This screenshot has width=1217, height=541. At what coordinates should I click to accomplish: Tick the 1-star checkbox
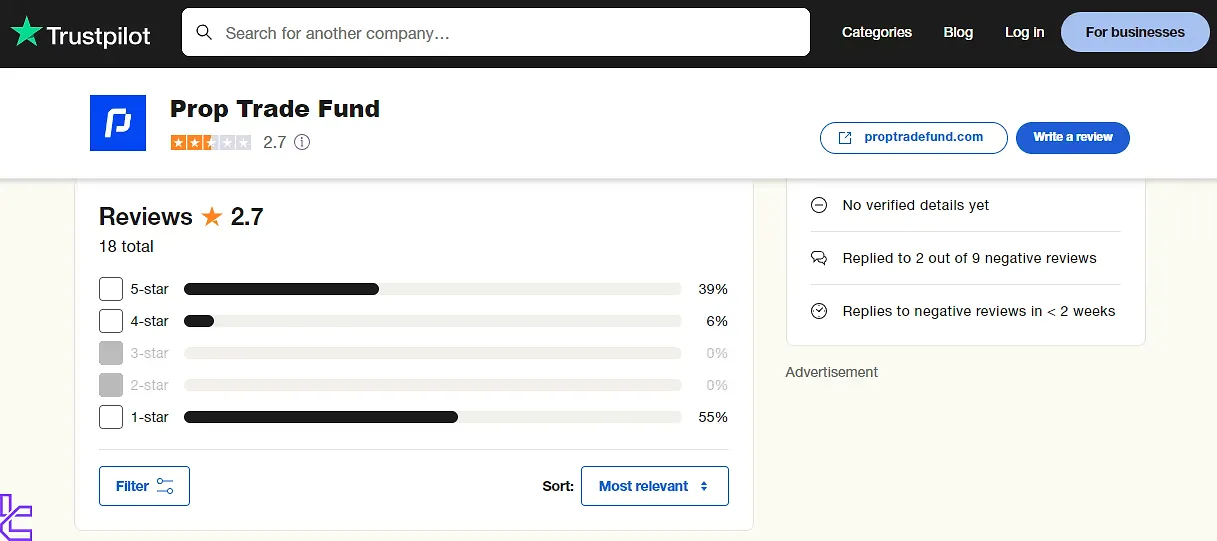coord(111,417)
